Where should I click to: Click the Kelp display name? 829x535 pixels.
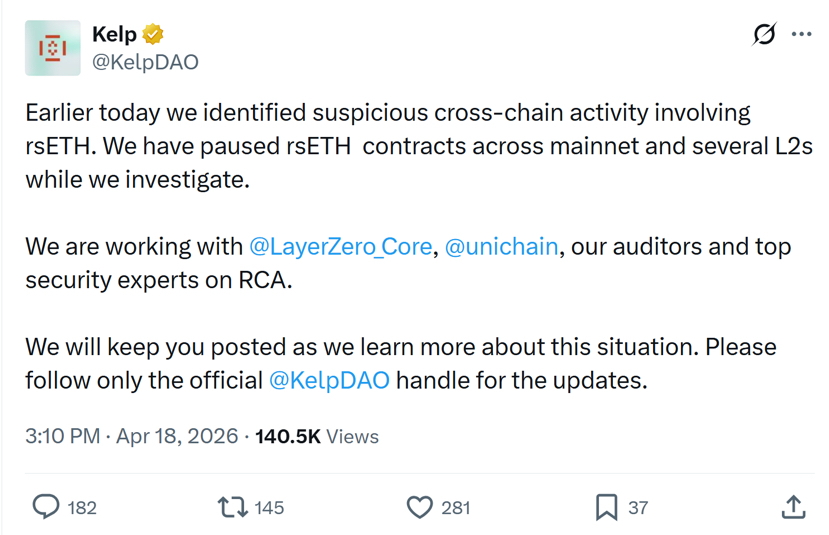tap(114, 35)
